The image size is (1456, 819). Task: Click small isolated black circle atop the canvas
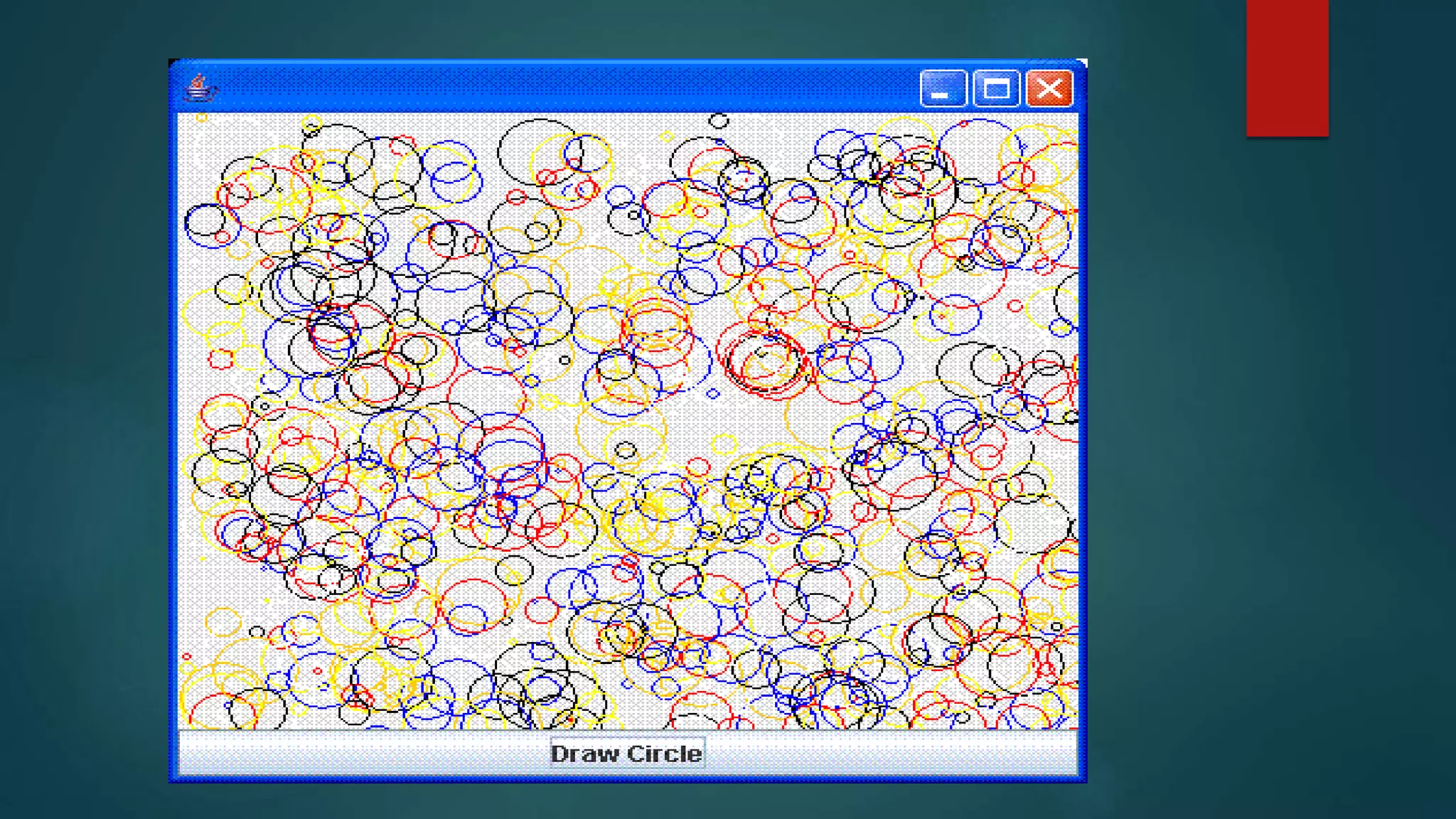(719, 121)
